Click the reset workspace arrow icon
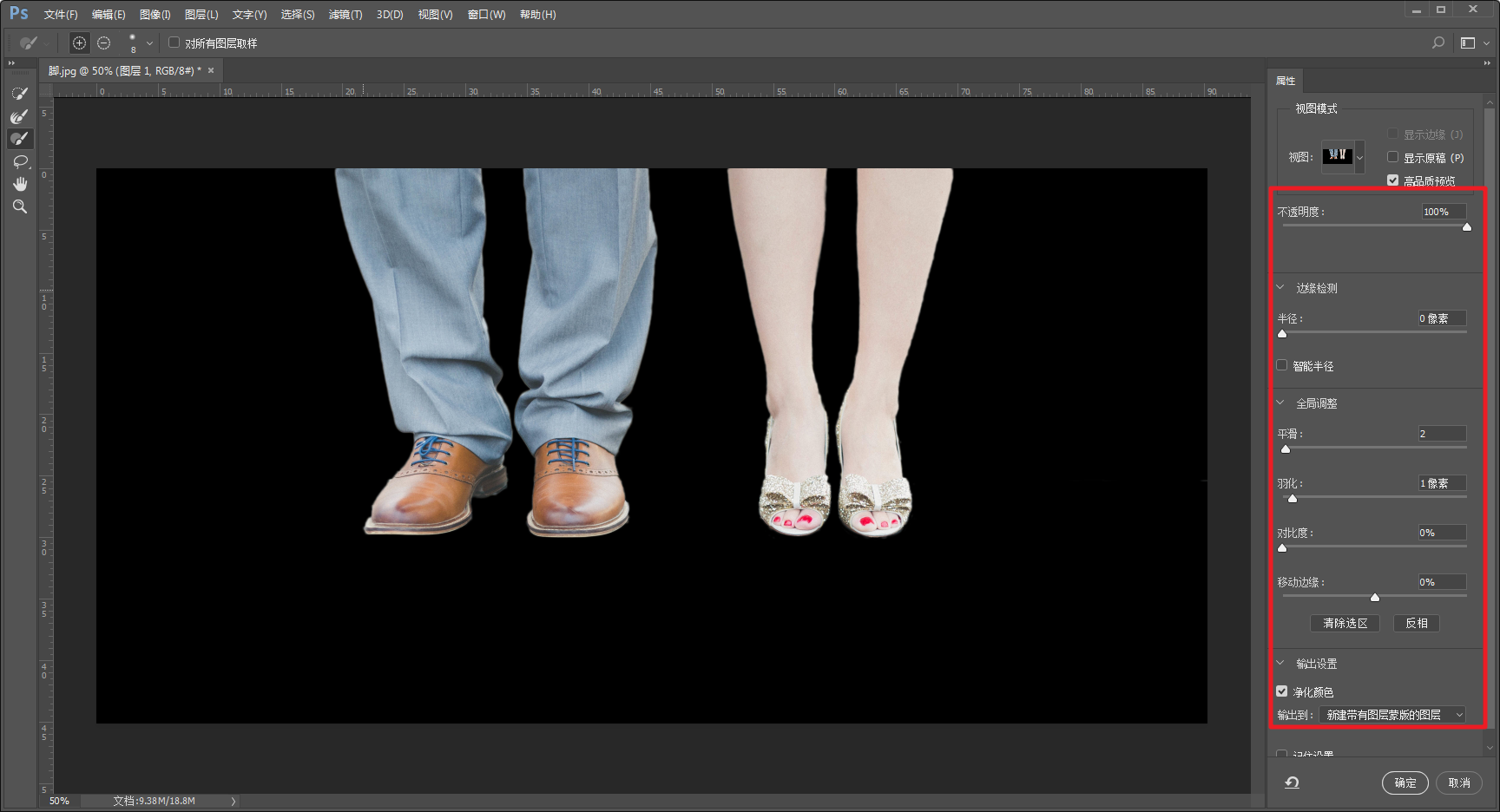 1292,783
